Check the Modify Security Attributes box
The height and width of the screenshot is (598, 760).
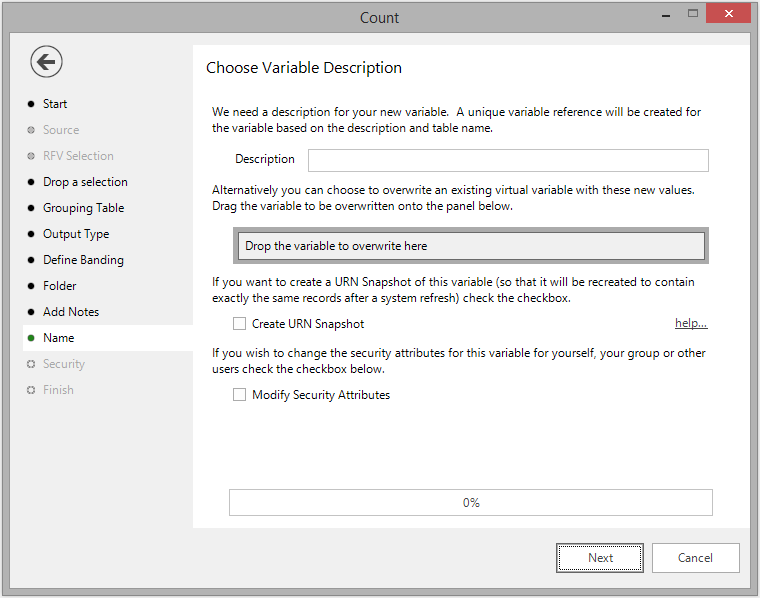[x=239, y=394]
